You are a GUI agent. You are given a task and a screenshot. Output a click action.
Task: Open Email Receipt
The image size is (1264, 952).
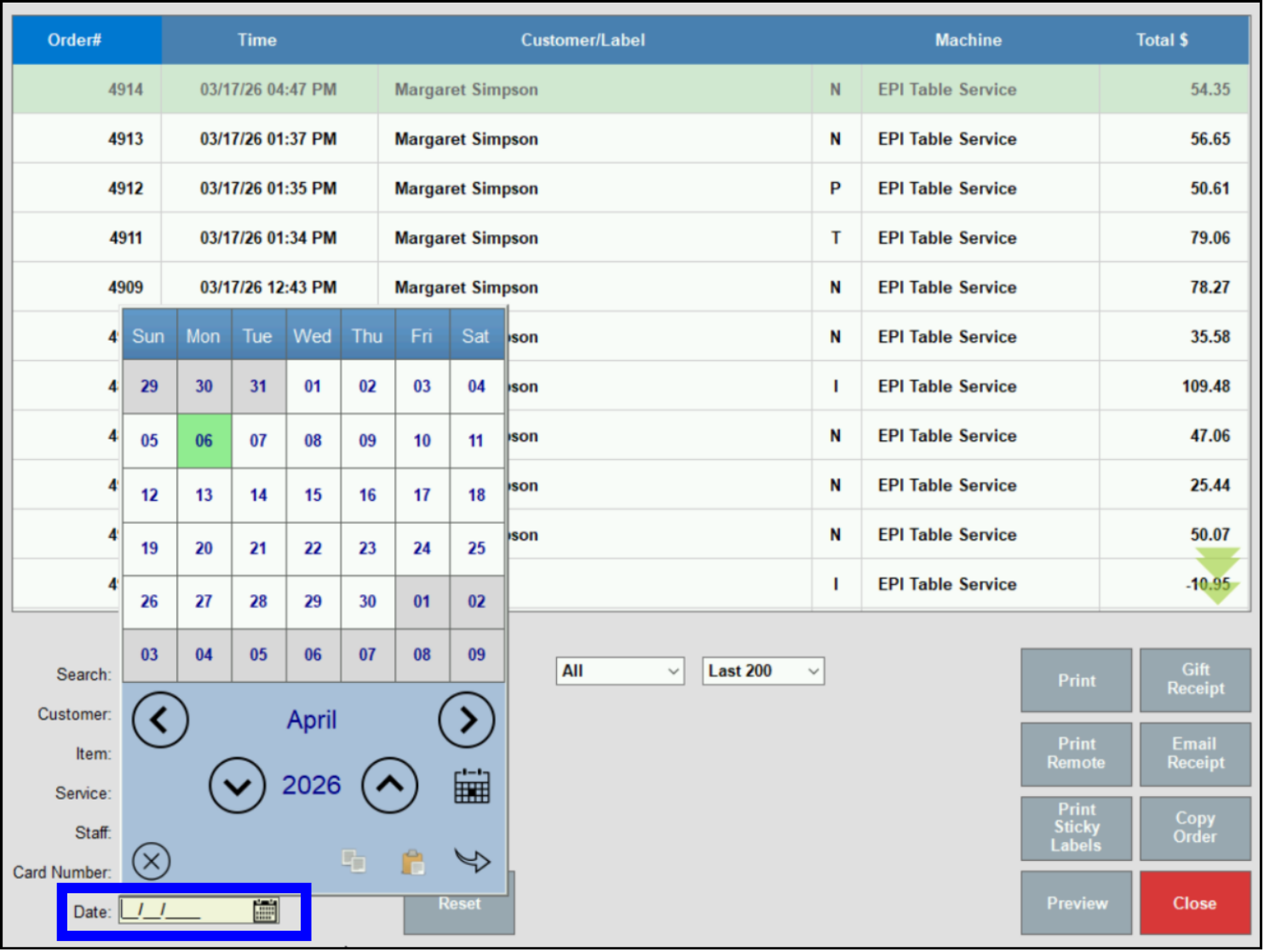coord(1194,754)
